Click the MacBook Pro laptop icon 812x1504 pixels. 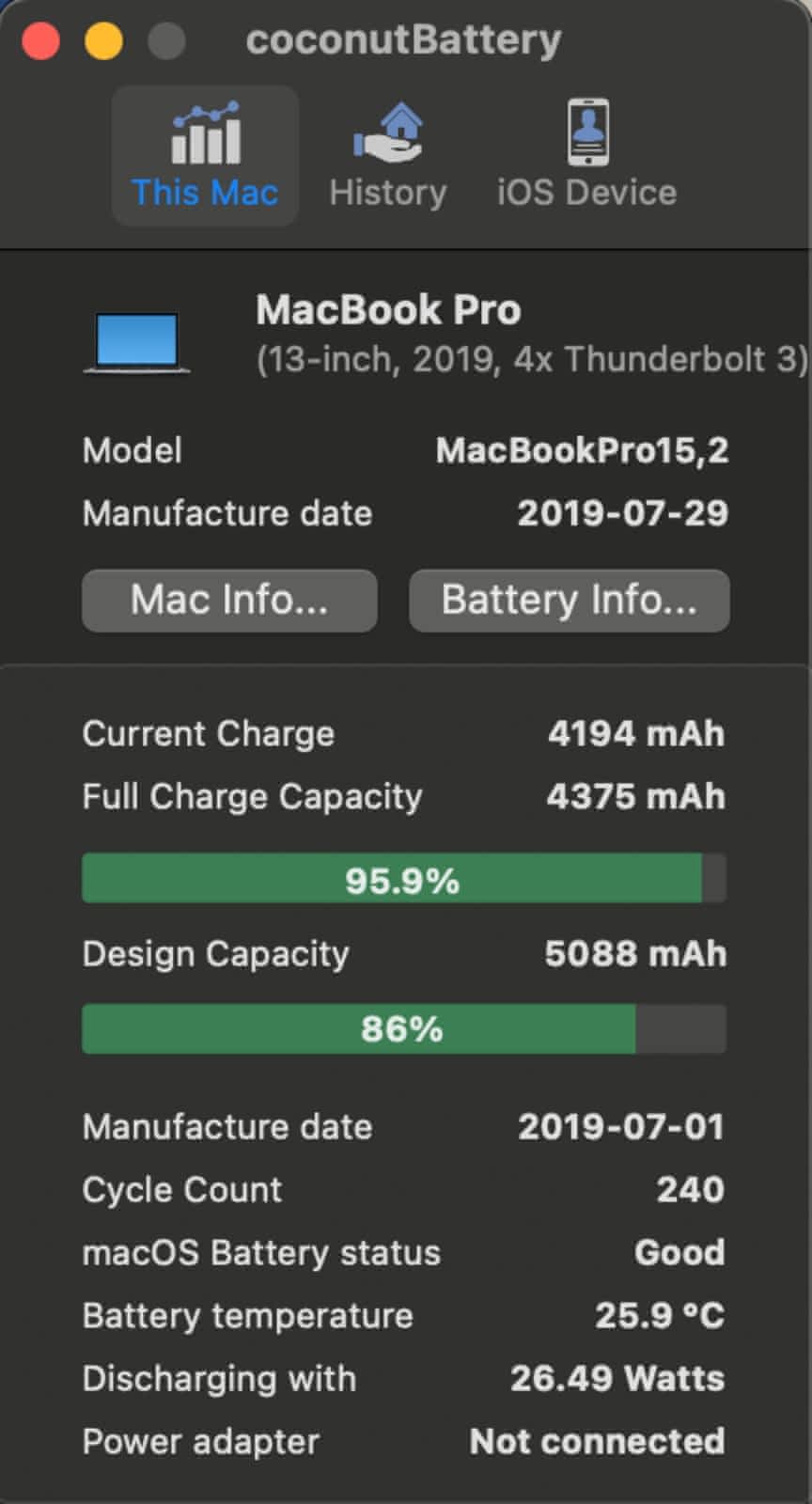point(136,342)
